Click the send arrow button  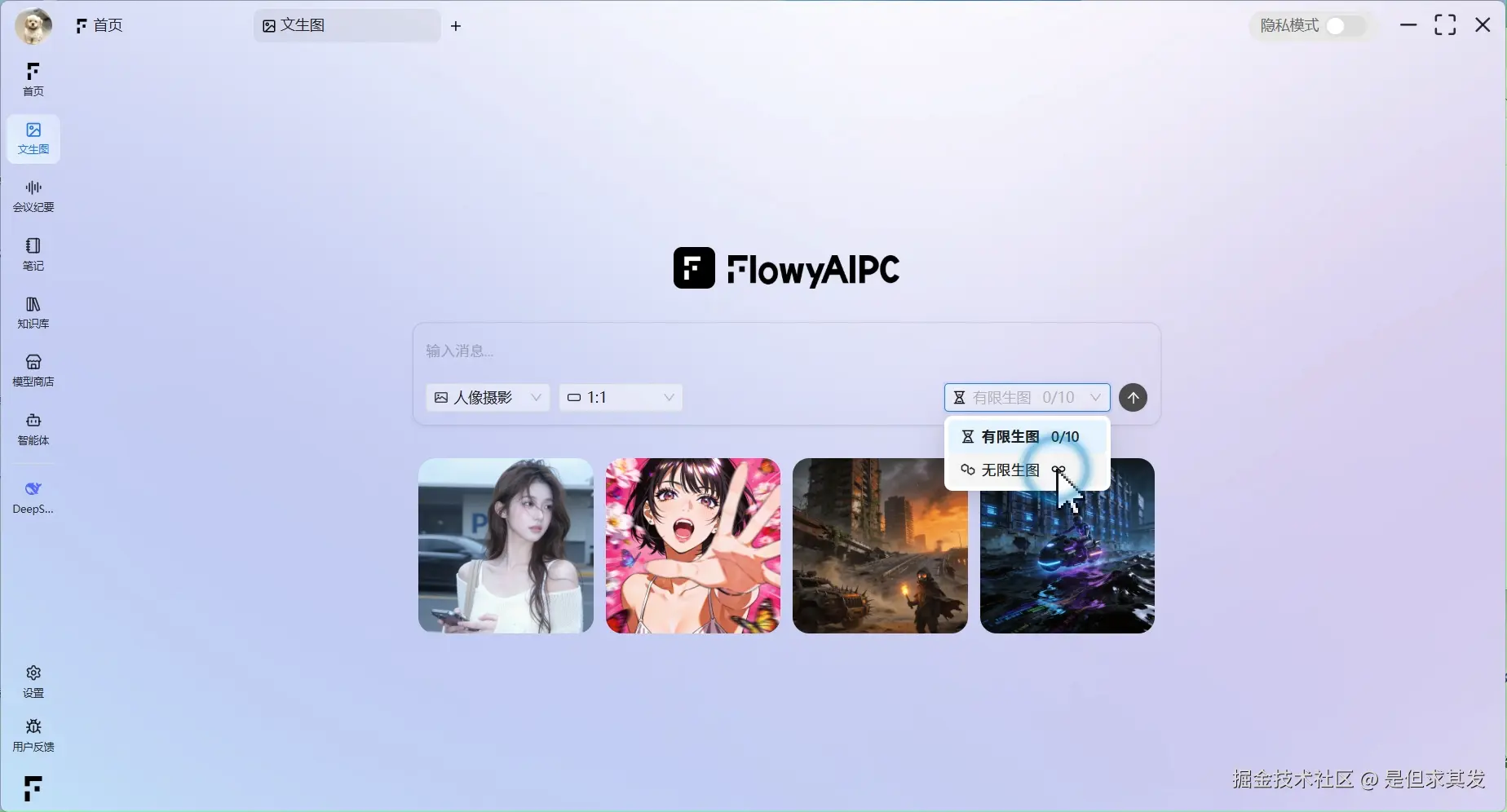click(x=1133, y=398)
